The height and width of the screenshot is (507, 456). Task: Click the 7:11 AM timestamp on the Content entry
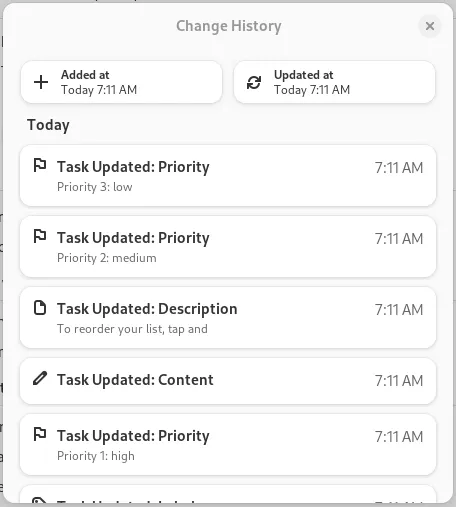399,381
